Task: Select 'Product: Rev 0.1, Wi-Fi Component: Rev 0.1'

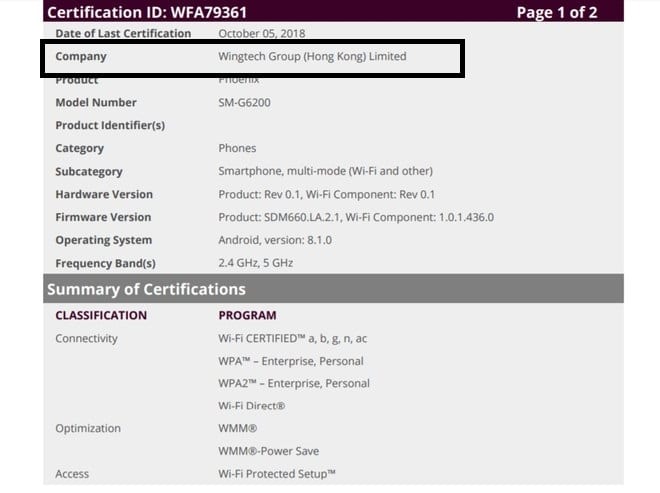Action: point(326,194)
